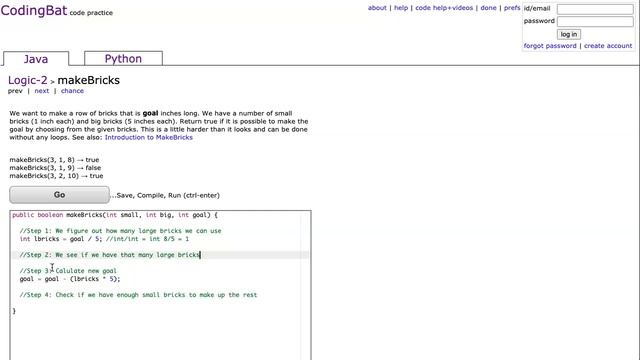Click the Step 4 comment line
This screenshot has height=360, width=640.
coord(138,295)
